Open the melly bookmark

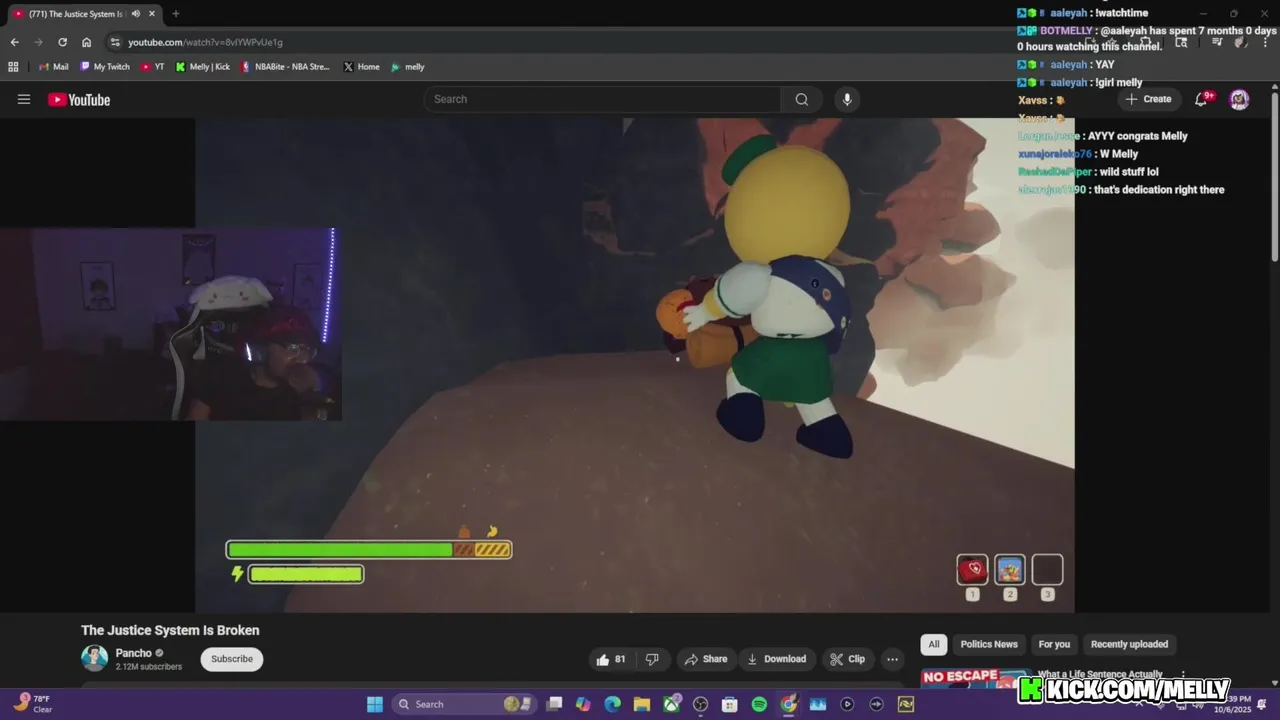click(x=408, y=67)
